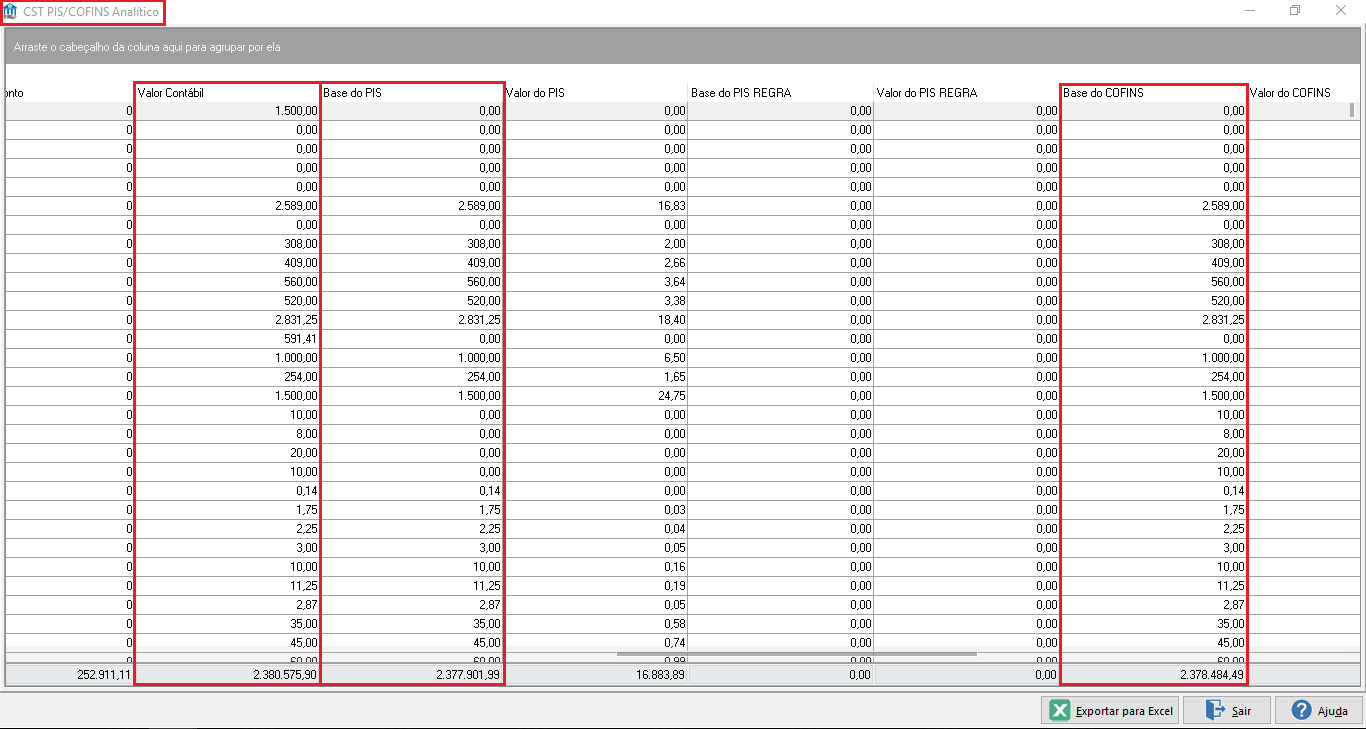Select Base do PIS cell 409,00
This screenshot has height=729, width=1366.
(x=412, y=263)
